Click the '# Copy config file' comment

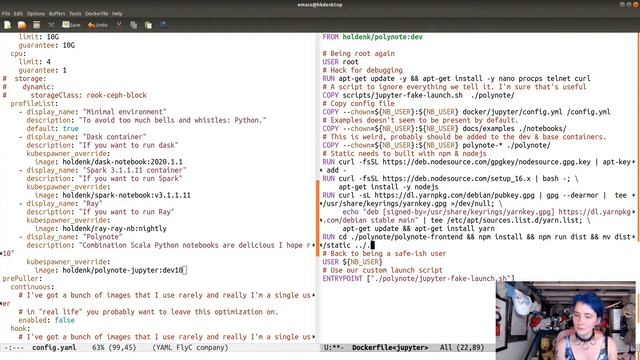pyautogui.click(x=358, y=103)
